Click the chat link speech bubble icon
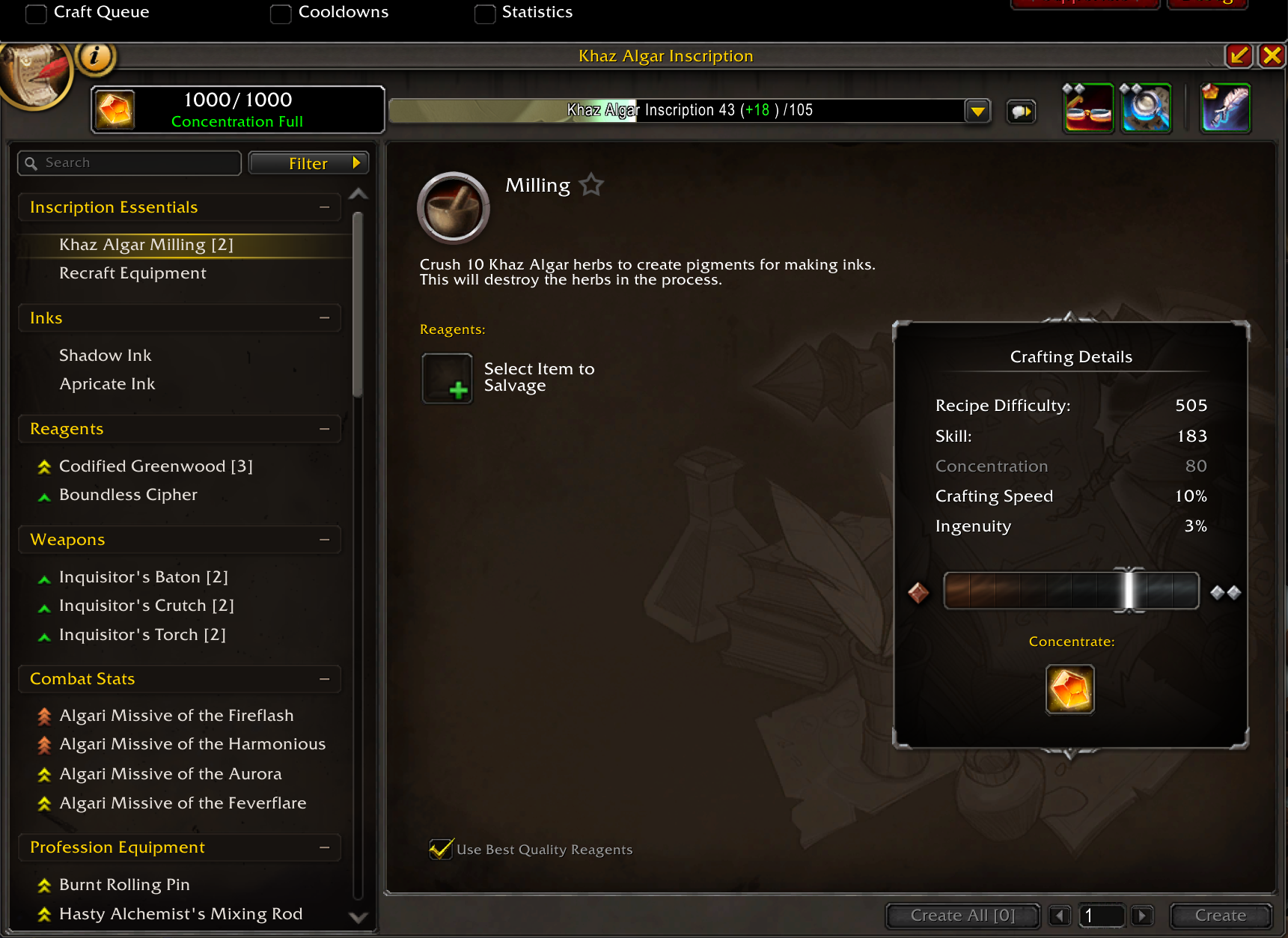The width and height of the screenshot is (1288, 938). click(x=1021, y=112)
